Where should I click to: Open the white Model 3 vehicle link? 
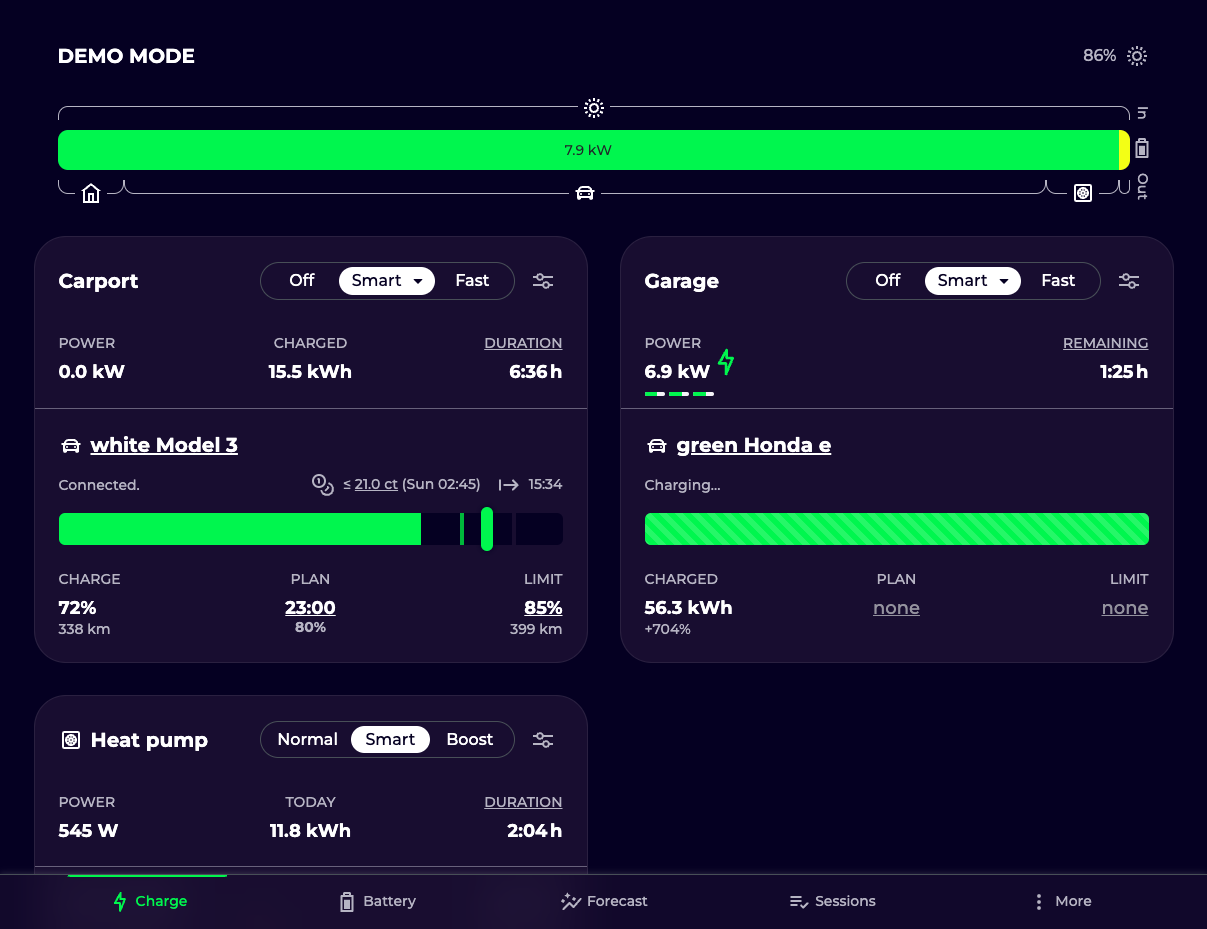[x=164, y=446]
